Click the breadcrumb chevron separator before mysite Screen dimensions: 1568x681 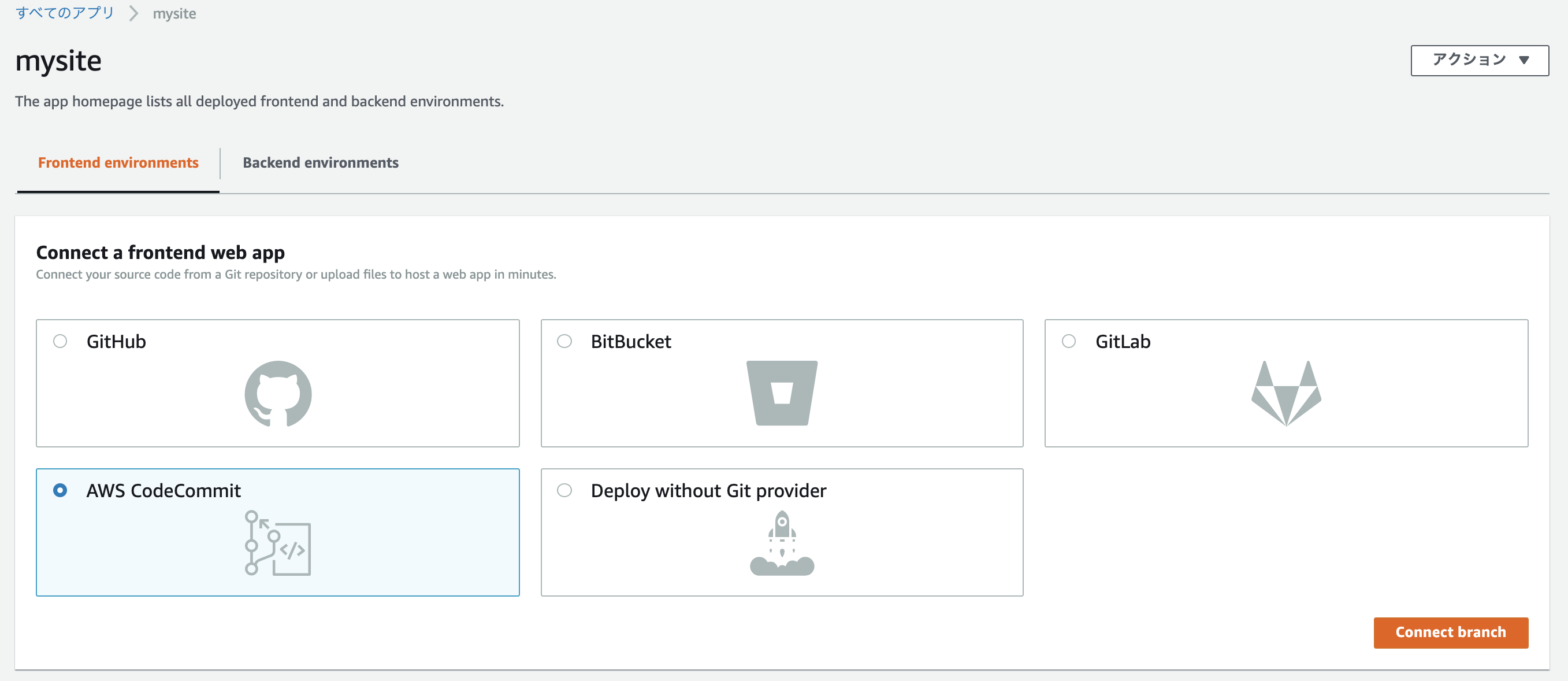133,13
